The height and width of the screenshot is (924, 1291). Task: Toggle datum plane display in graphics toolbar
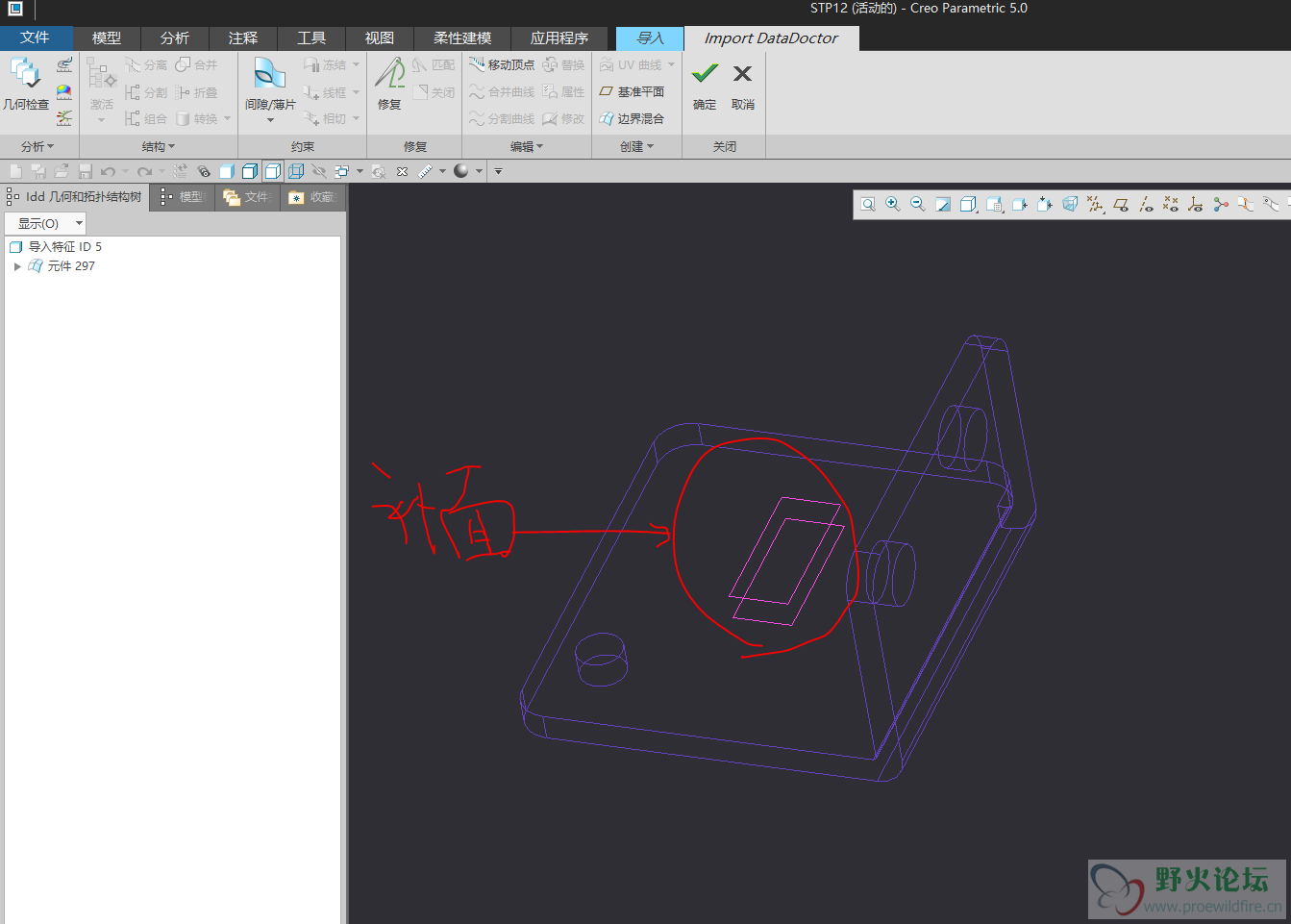(x=1120, y=204)
